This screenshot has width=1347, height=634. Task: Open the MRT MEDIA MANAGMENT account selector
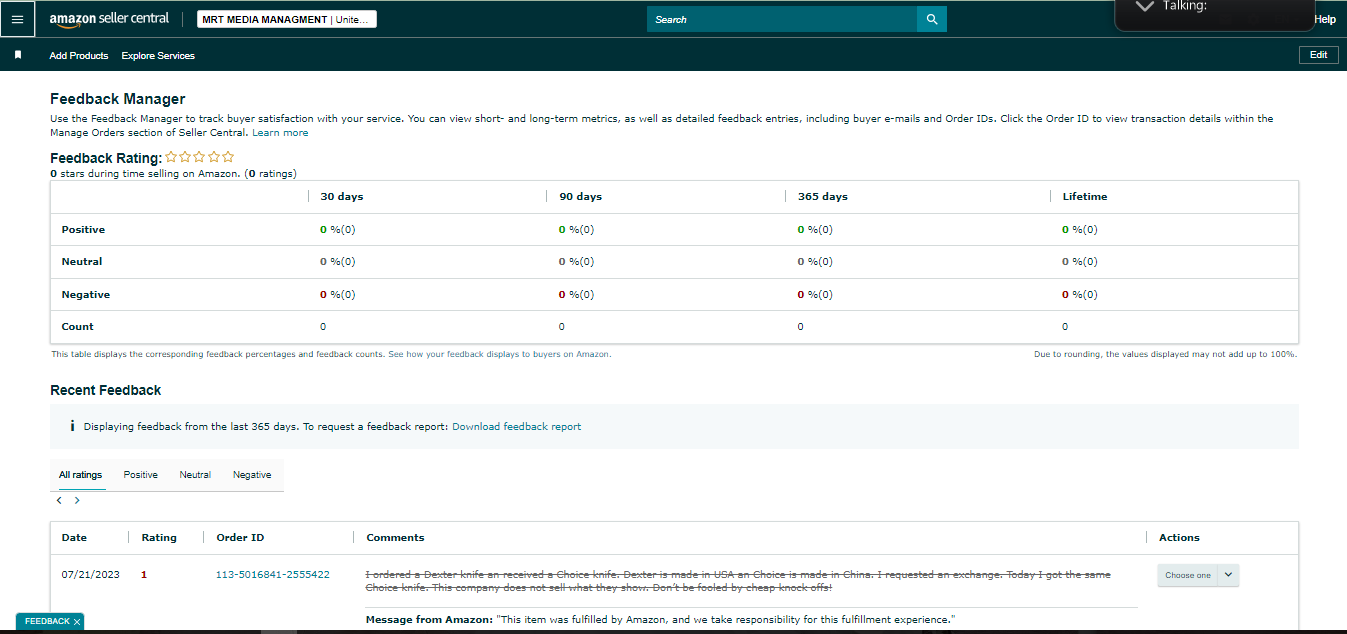pyautogui.click(x=286, y=19)
